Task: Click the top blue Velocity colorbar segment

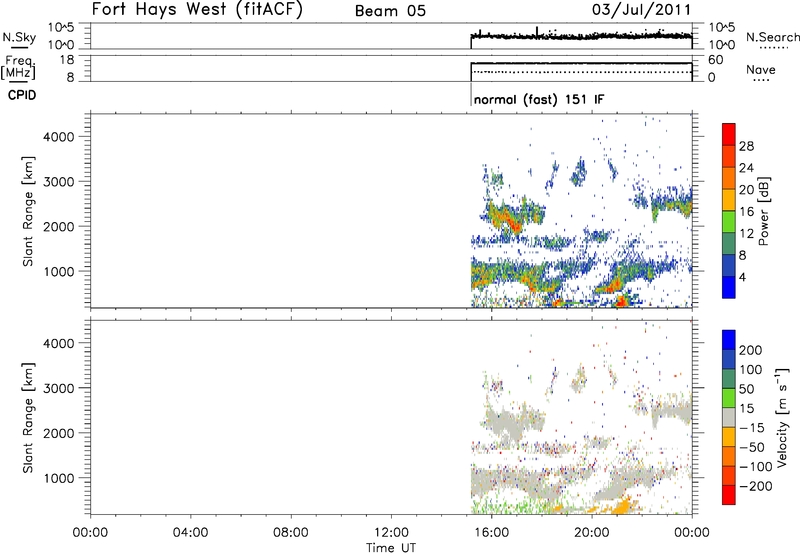Action: point(729,340)
